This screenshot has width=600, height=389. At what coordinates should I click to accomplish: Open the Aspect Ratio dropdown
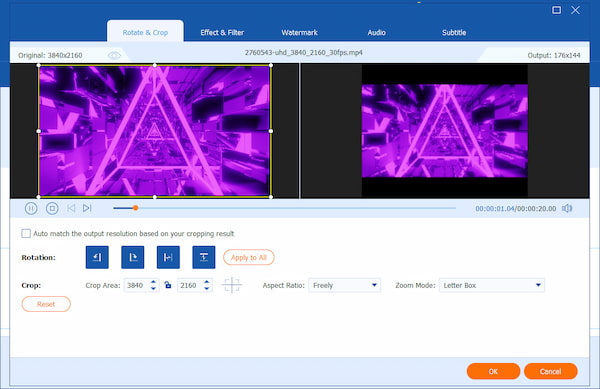coord(344,285)
